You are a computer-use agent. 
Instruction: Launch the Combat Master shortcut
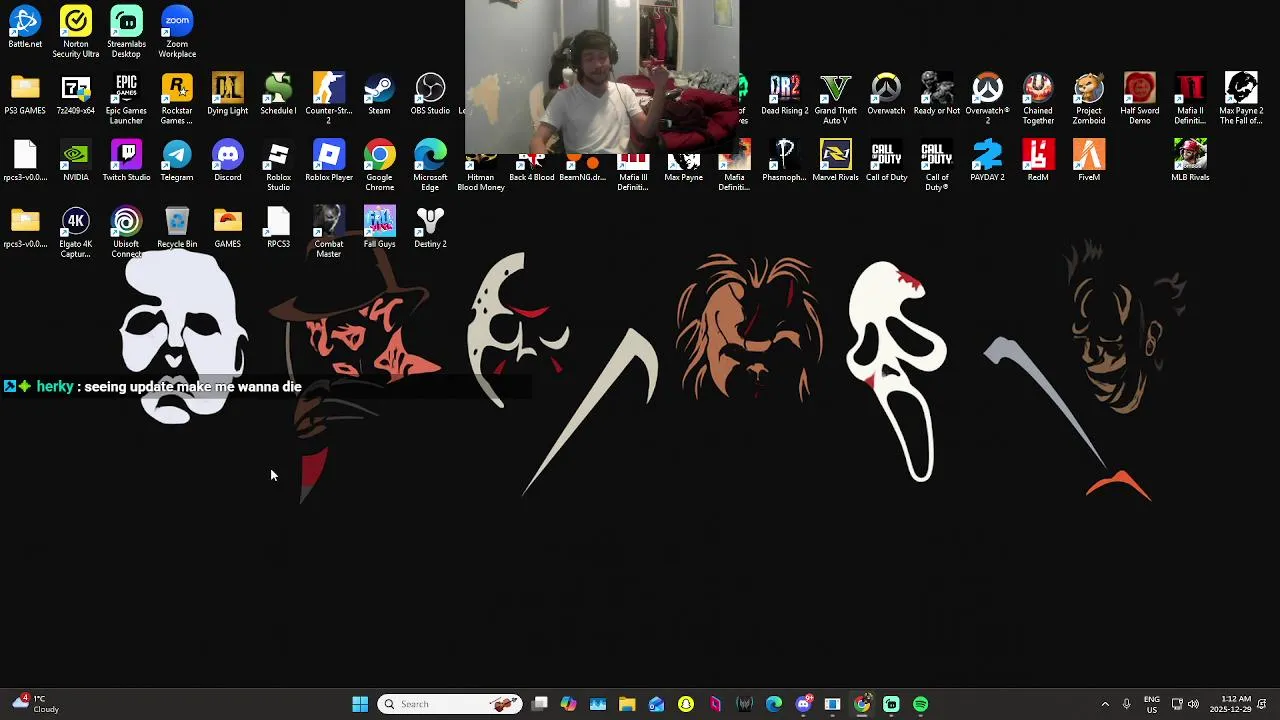[329, 232]
